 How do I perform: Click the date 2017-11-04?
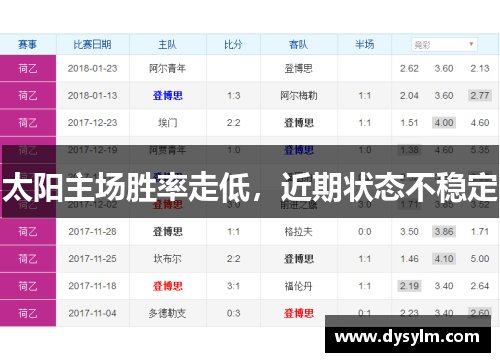tap(92, 313)
